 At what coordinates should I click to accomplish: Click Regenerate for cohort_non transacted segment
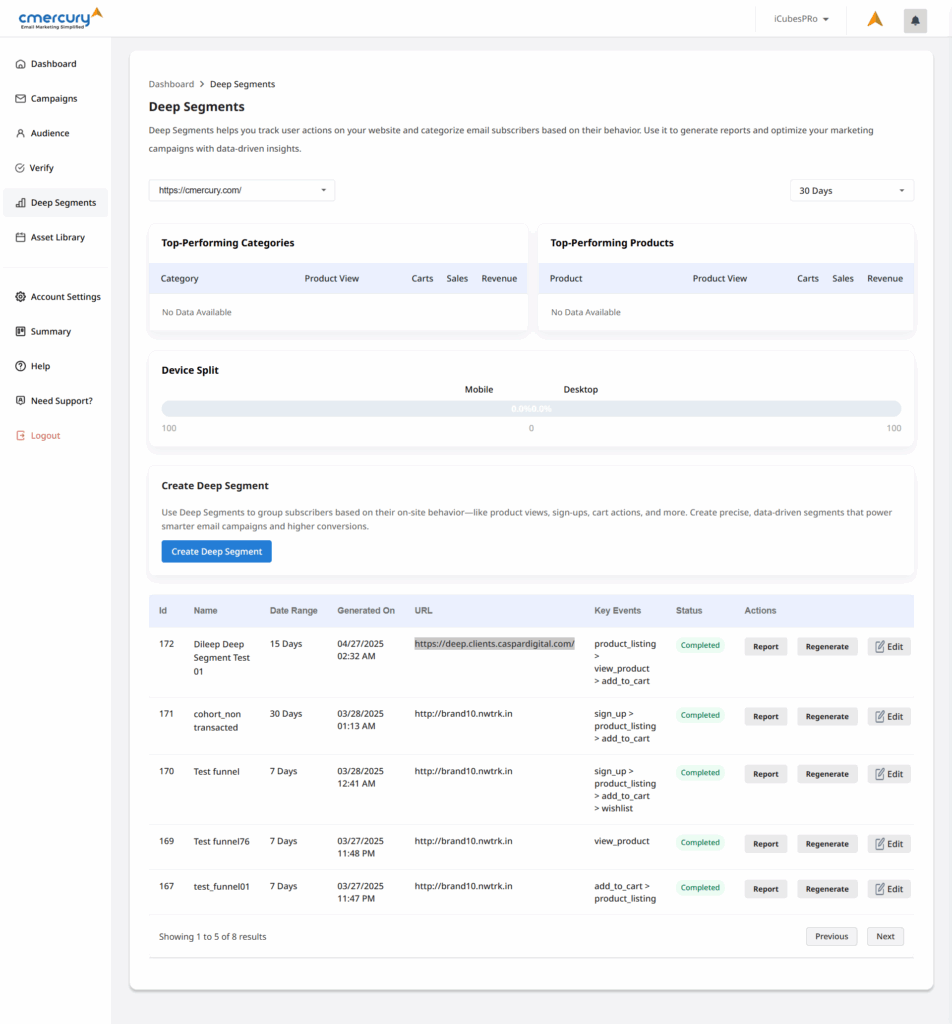coord(827,717)
